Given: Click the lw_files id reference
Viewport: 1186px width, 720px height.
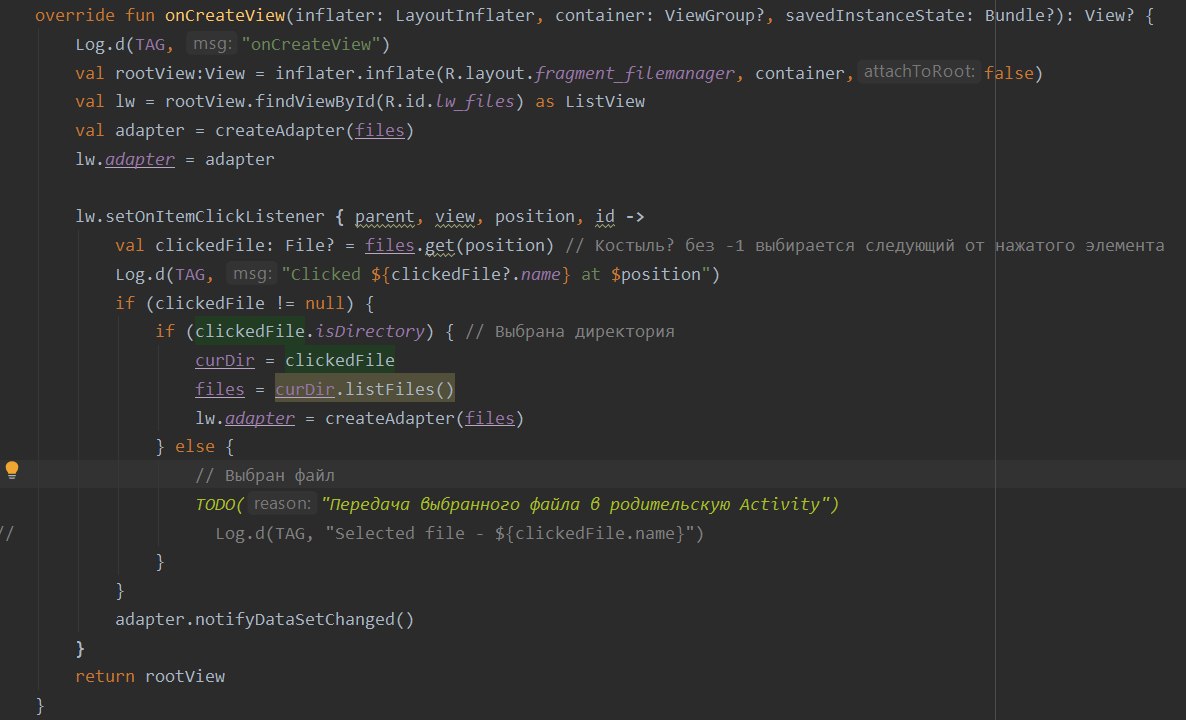Looking at the screenshot, I should (x=474, y=102).
